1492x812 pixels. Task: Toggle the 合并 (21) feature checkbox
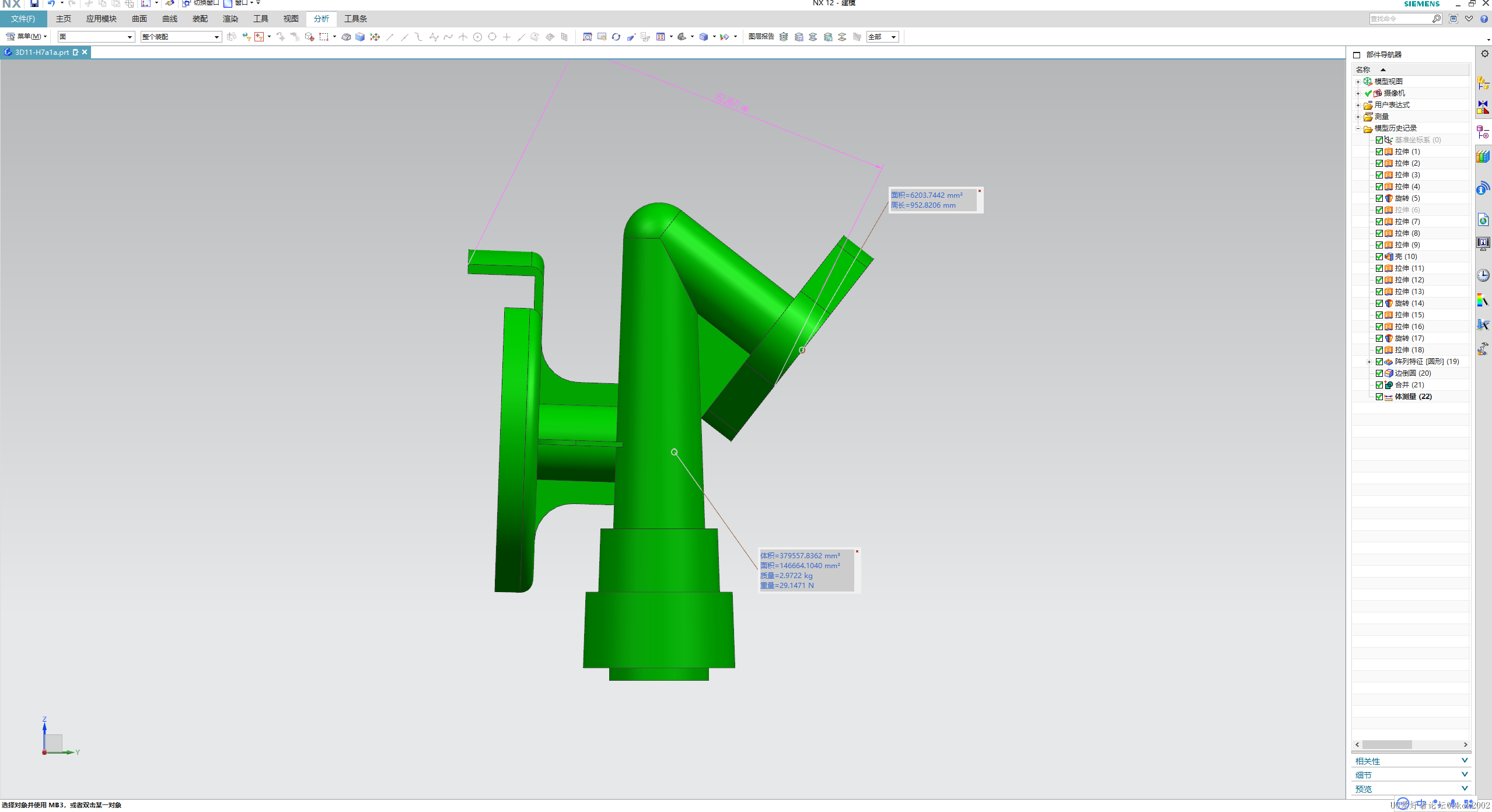tap(1379, 385)
